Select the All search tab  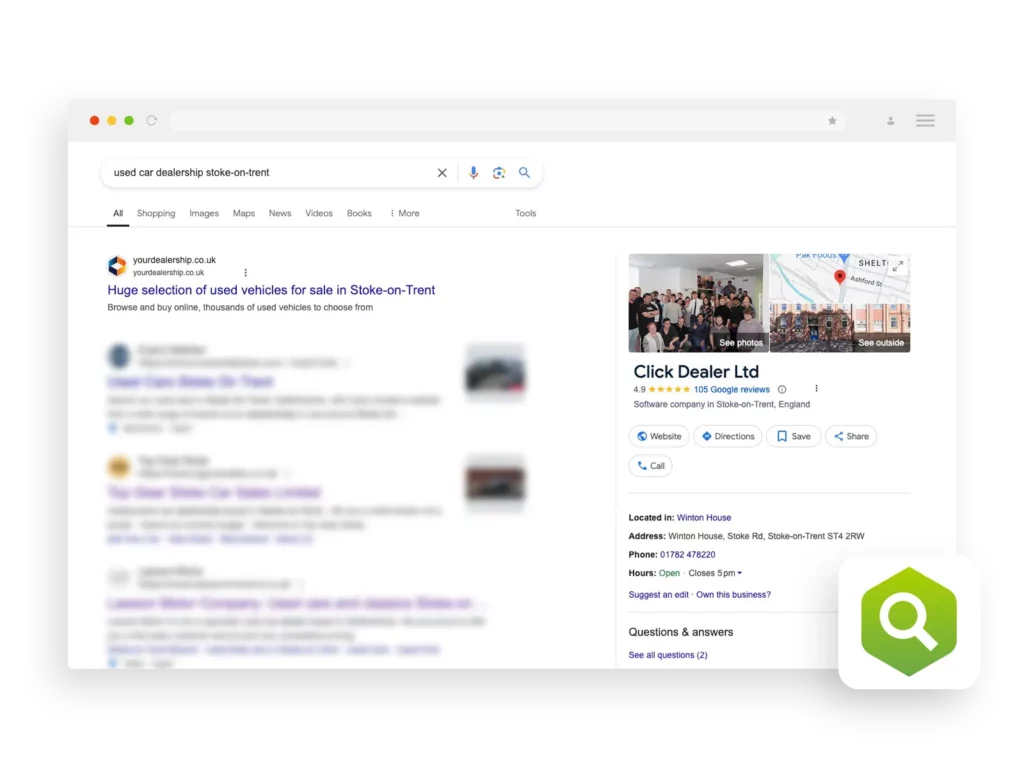click(118, 214)
